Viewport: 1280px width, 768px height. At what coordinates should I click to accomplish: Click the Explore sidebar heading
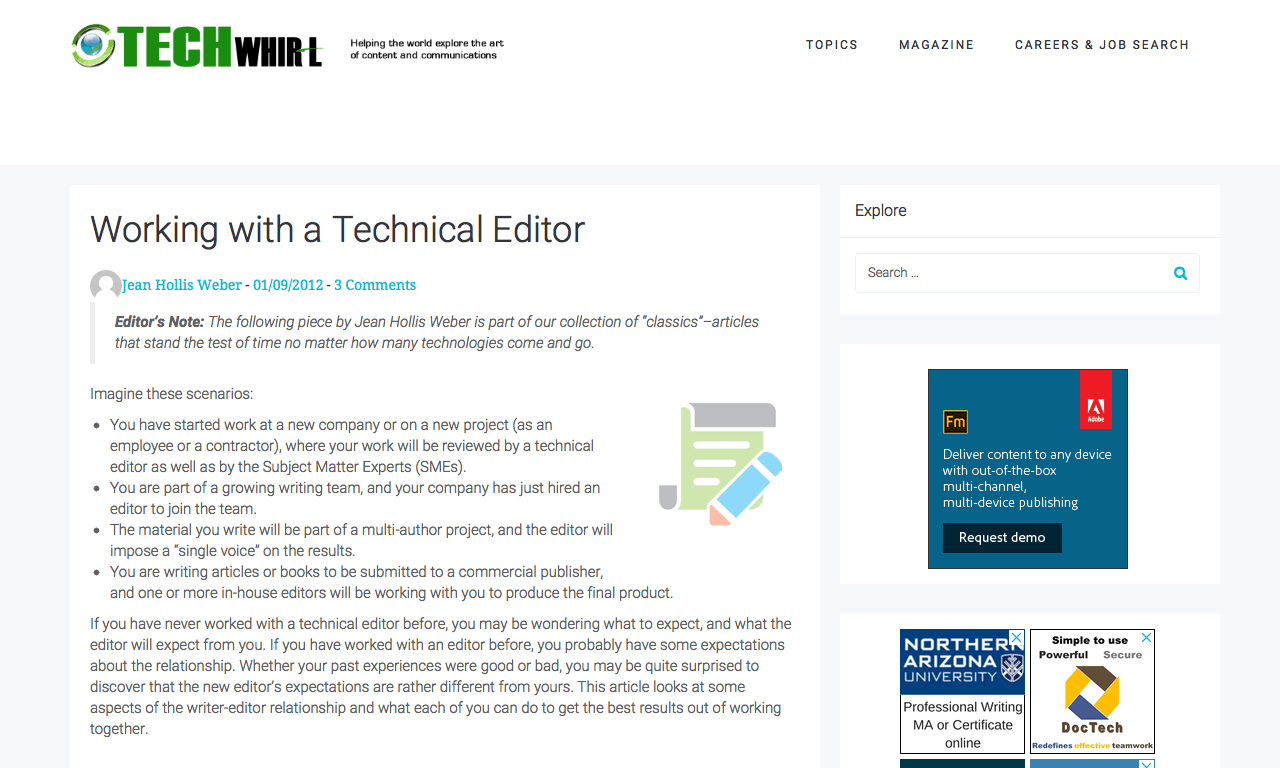pos(881,210)
